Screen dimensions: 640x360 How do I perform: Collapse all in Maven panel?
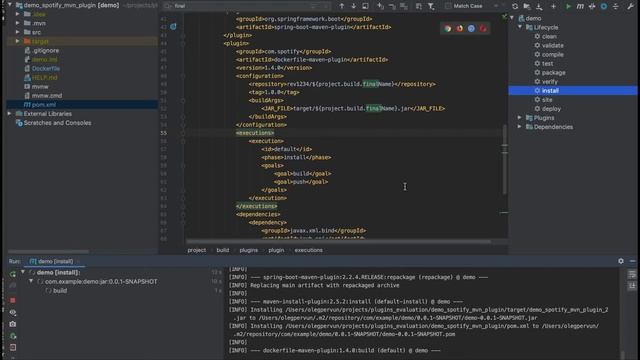point(616,7)
